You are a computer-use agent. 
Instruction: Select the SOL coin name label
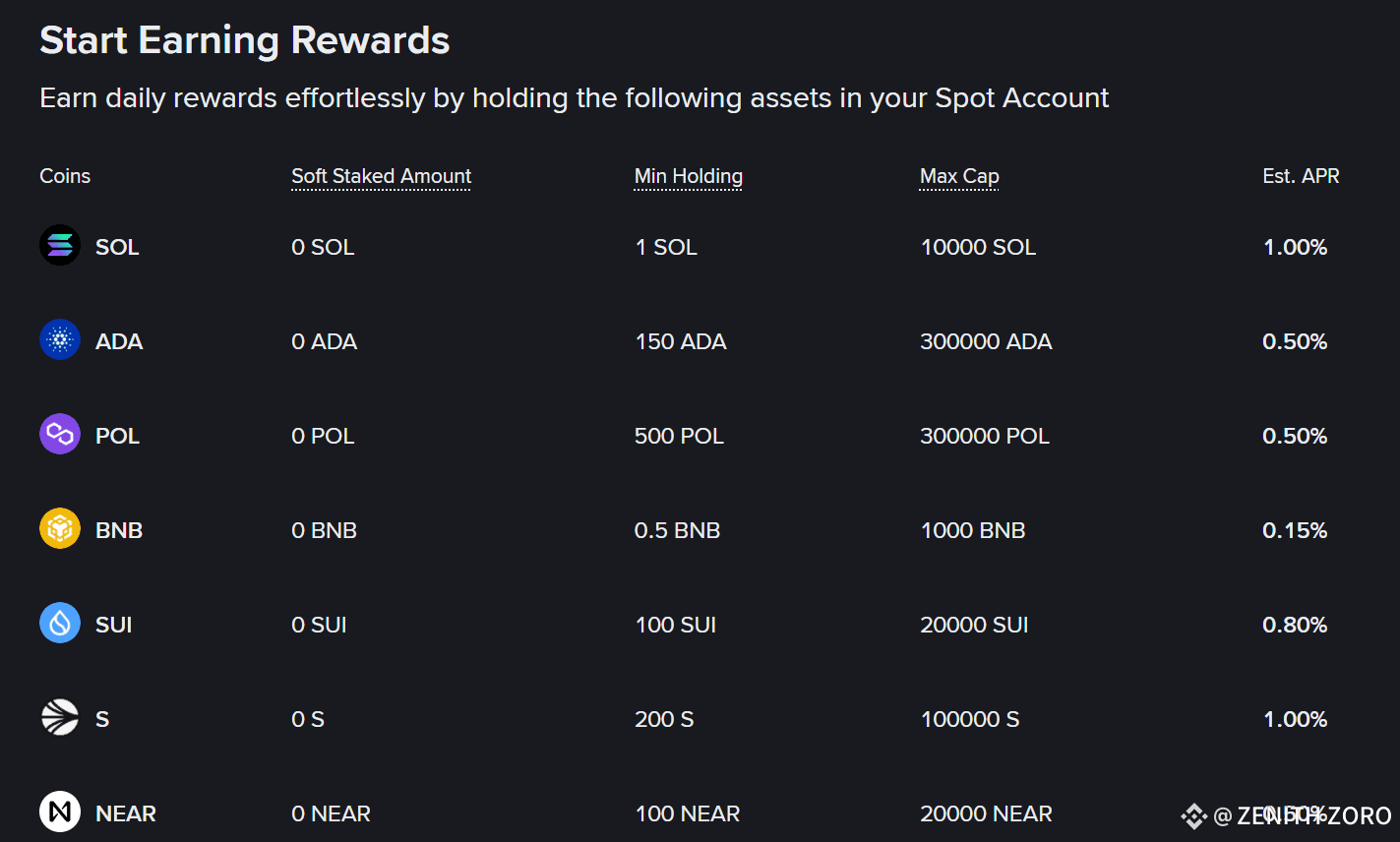117,247
